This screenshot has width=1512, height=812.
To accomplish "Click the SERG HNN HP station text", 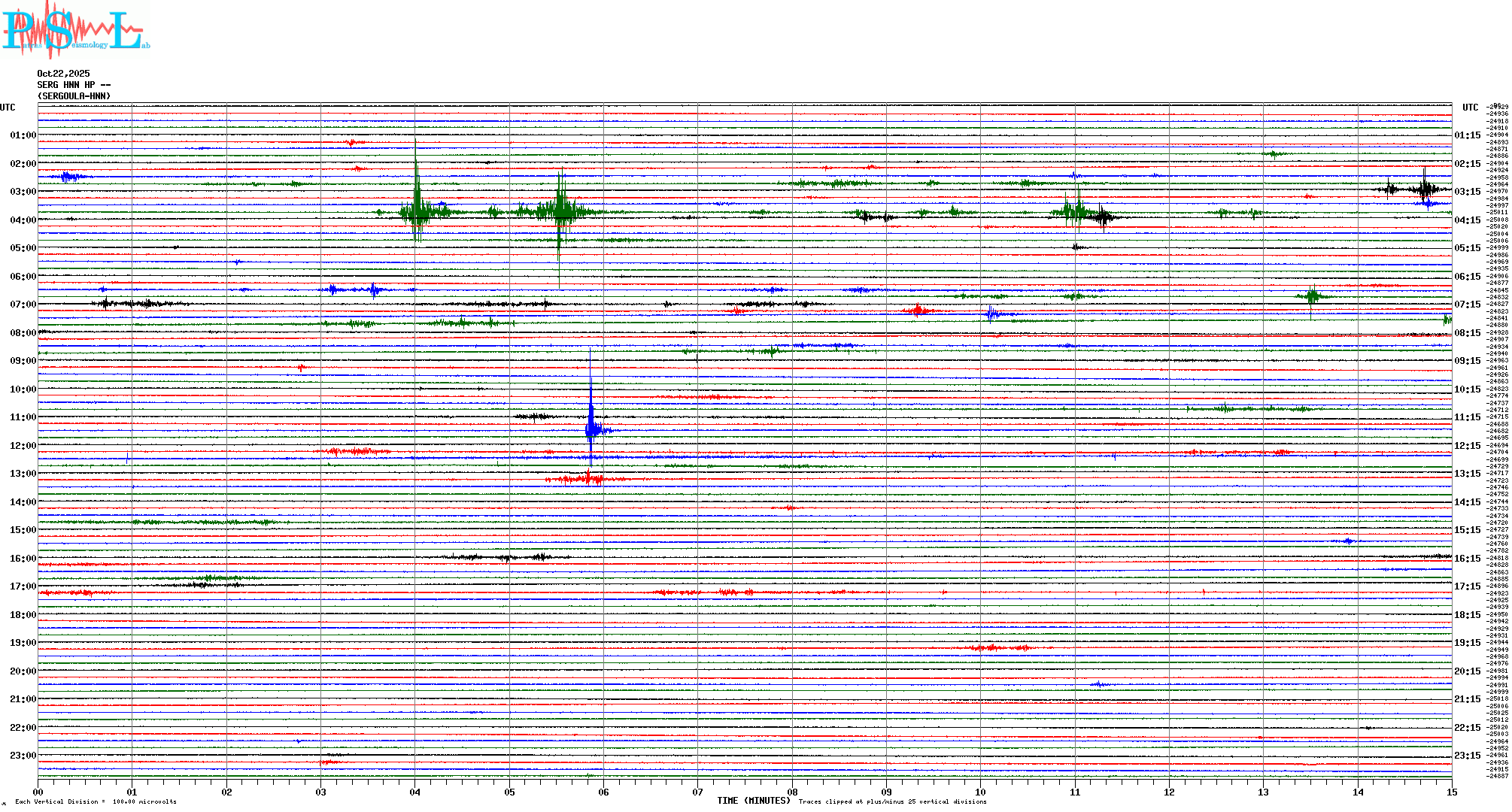I will (74, 85).
